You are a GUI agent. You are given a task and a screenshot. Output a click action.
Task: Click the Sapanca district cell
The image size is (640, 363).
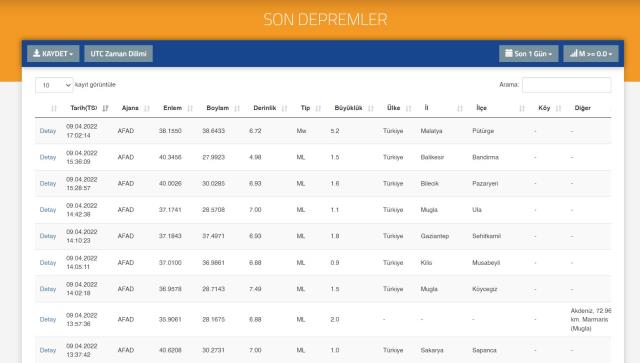[484, 350]
